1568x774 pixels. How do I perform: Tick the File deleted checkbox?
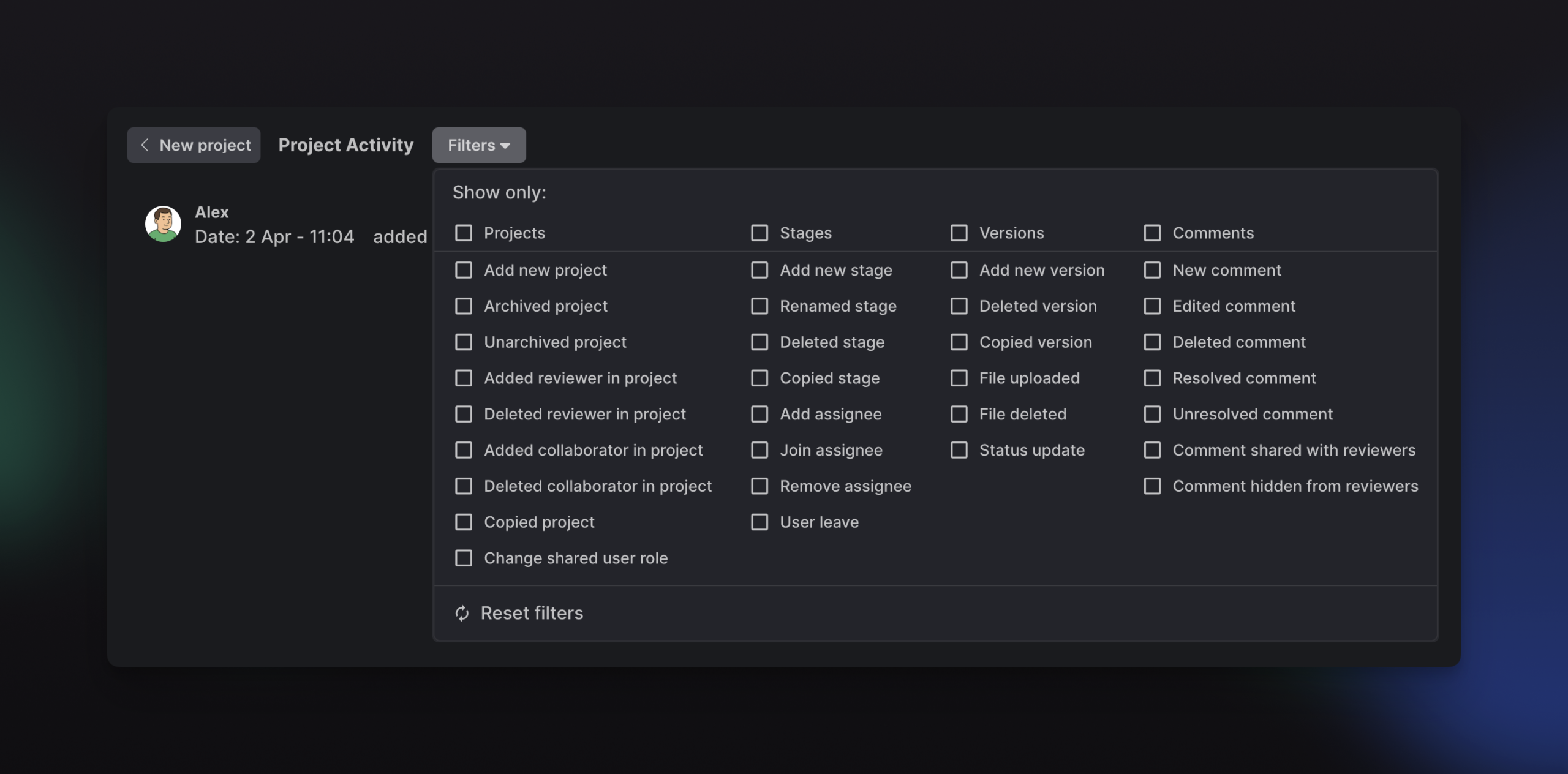tap(959, 415)
